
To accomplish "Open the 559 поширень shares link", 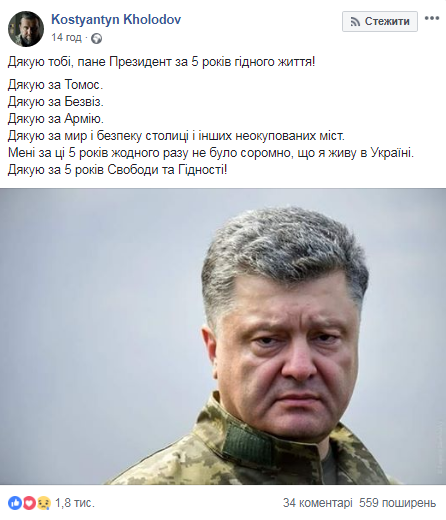I will coord(397,503).
